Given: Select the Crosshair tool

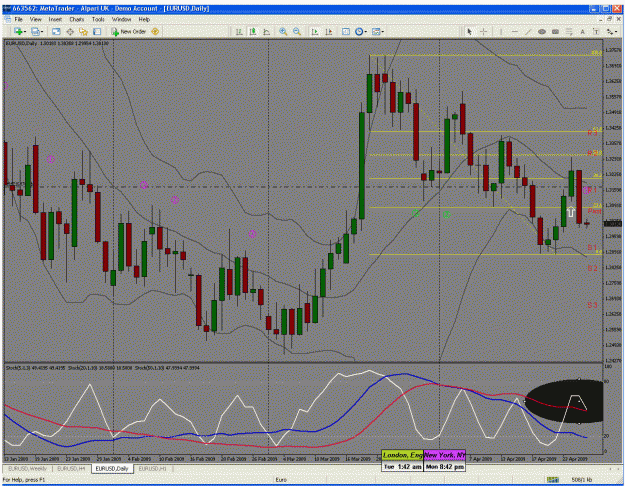Looking at the screenshot, I should (483, 31).
